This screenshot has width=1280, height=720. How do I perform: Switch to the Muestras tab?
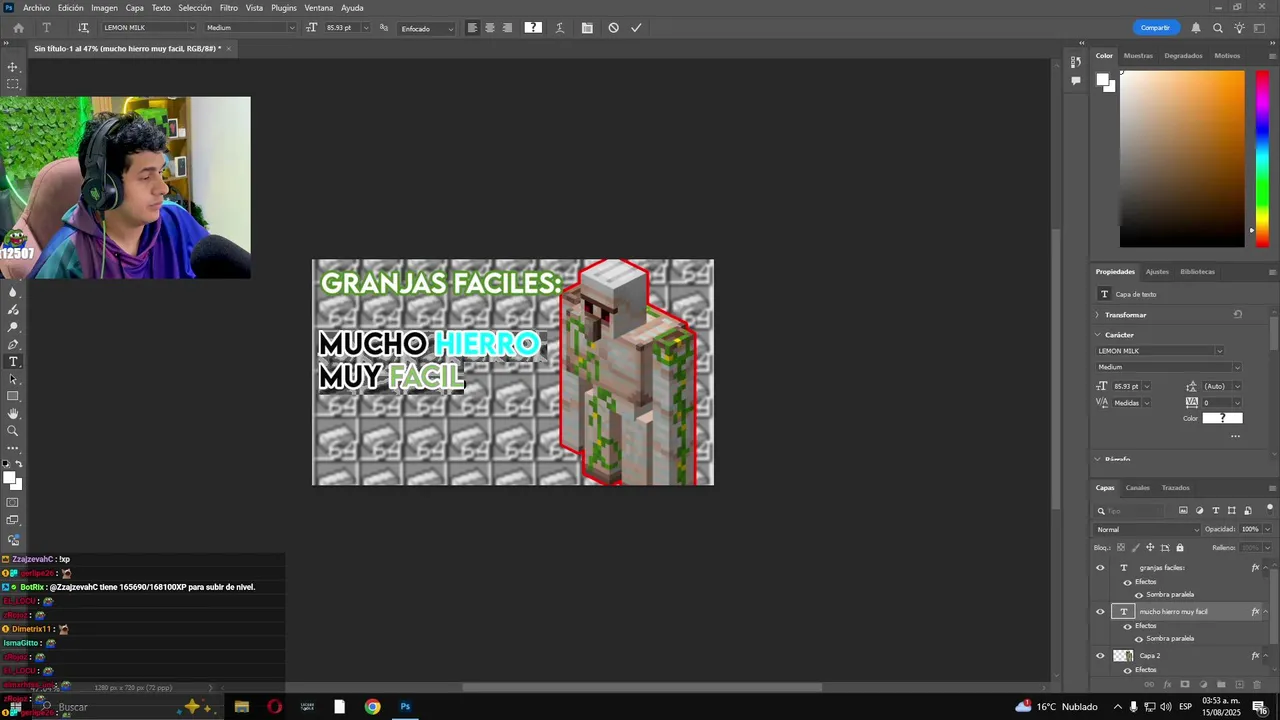[x=1138, y=56]
